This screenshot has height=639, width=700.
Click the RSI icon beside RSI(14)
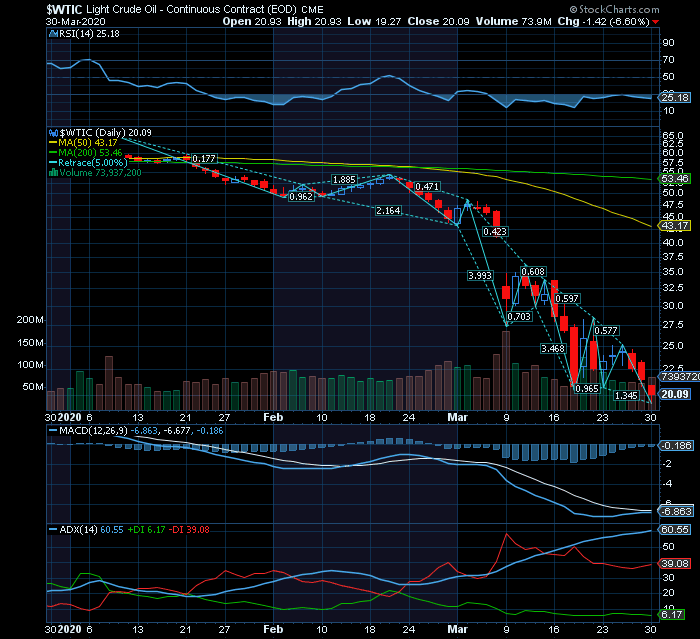pos(53,33)
